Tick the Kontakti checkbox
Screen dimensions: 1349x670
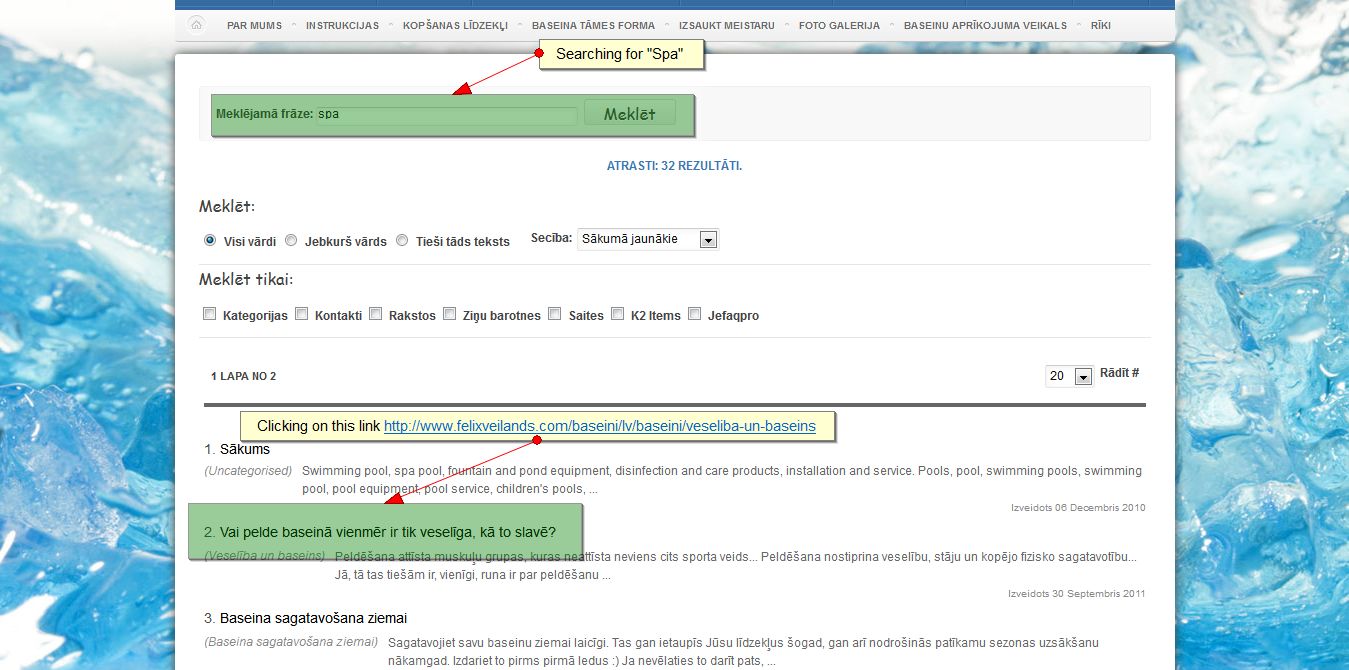(301, 314)
